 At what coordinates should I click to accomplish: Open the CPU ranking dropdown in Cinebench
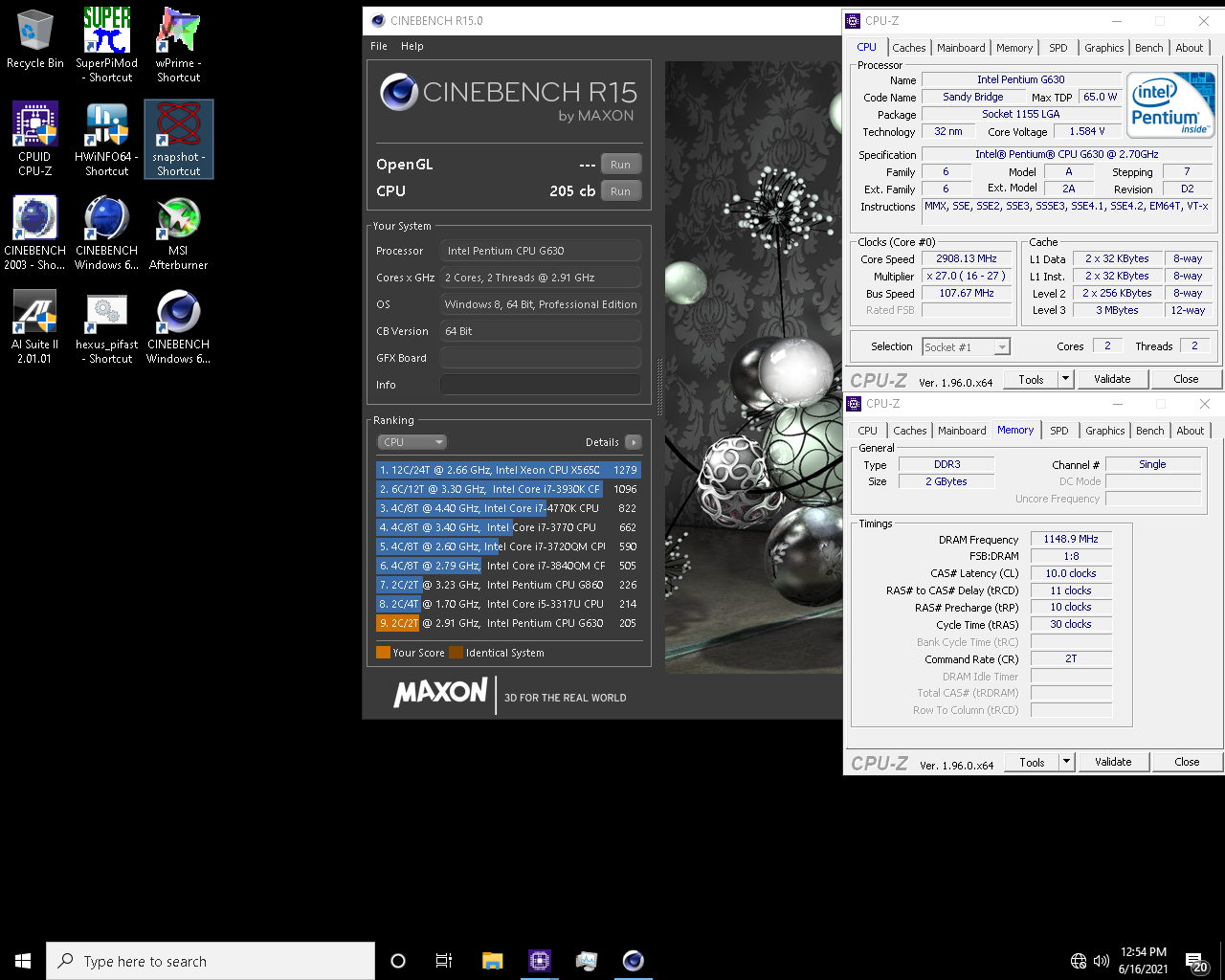412,442
